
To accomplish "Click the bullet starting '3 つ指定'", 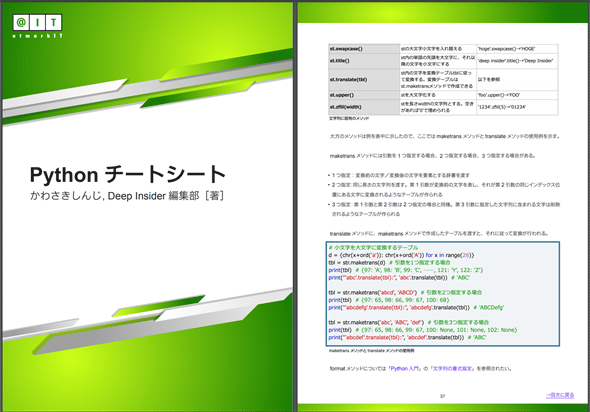I will pyautogui.click(x=444, y=209).
